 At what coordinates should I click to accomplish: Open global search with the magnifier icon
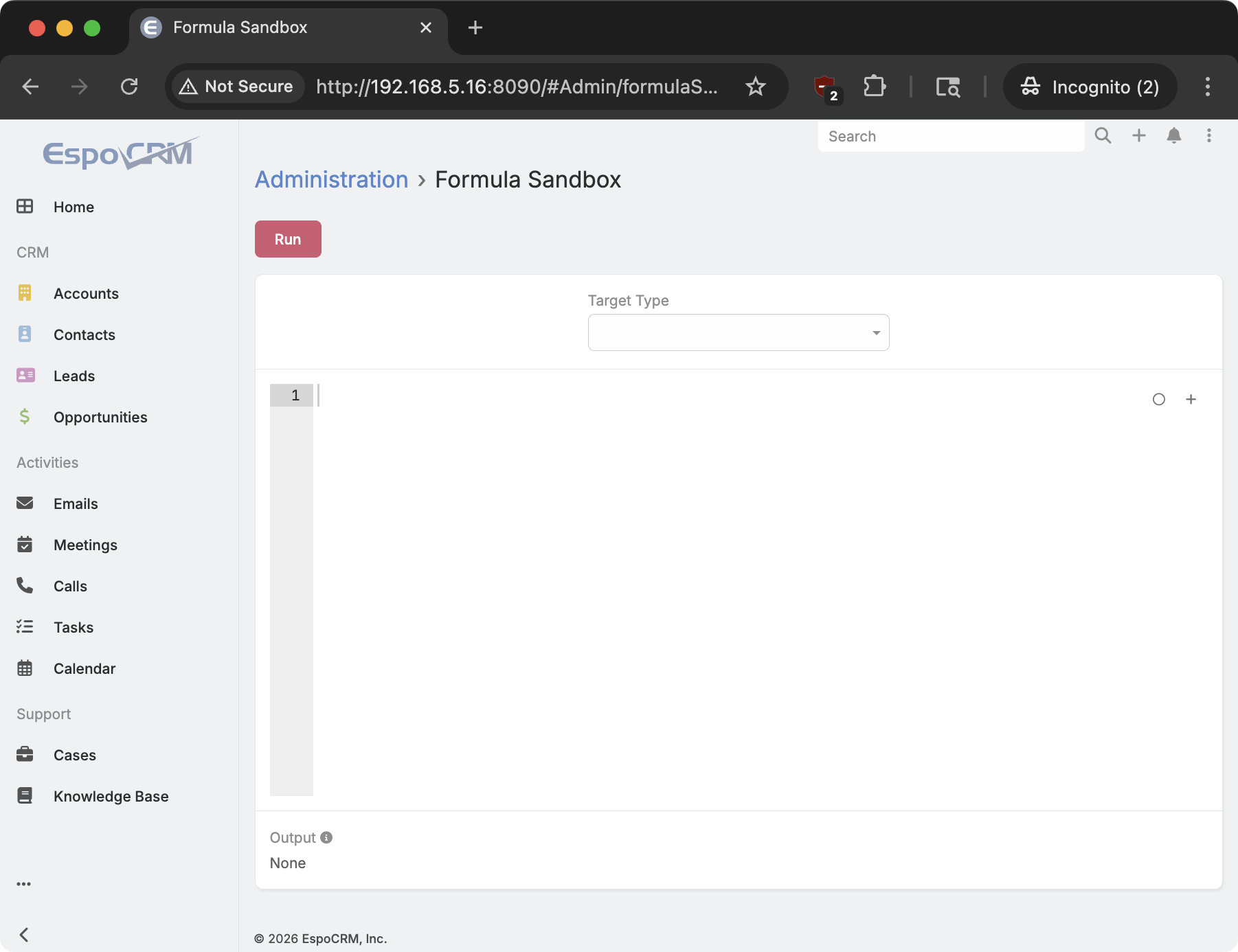coord(1103,135)
